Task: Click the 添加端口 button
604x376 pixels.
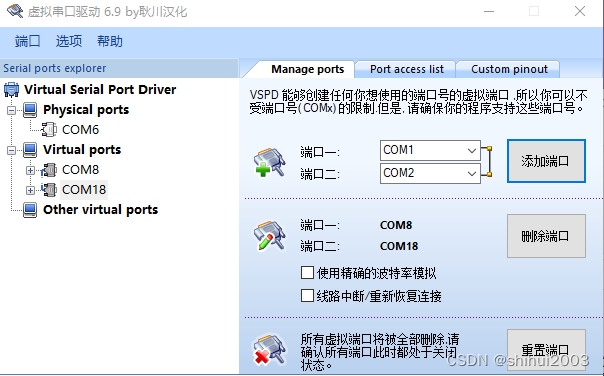Action: pos(546,161)
